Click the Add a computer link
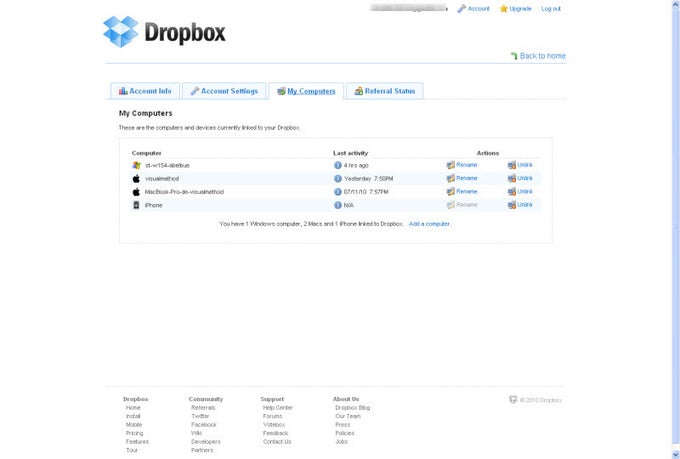Image resolution: width=680 pixels, height=459 pixels. [429, 224]
